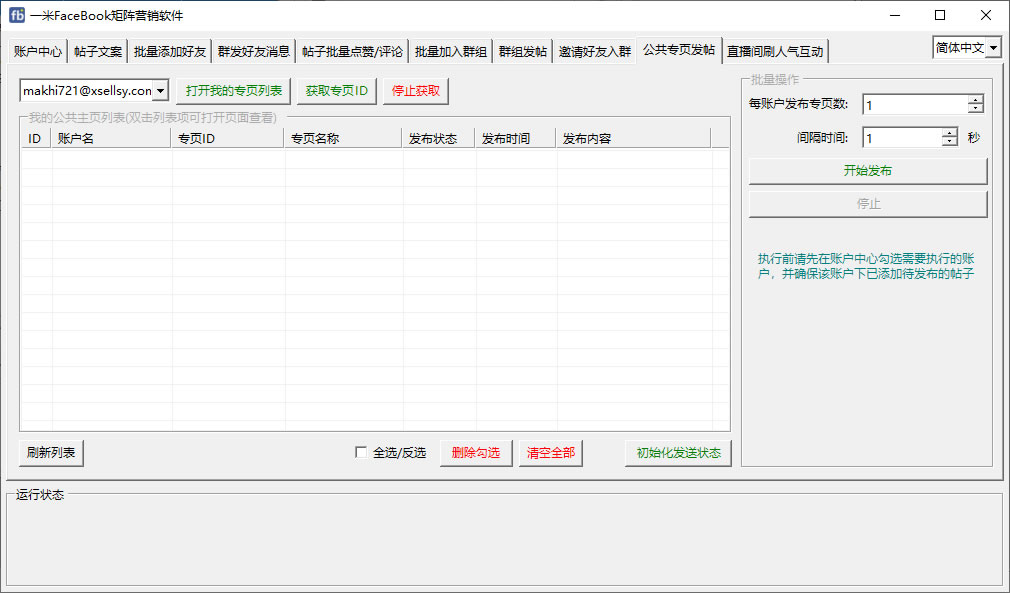This screenshot has width=1010, height=593.
Task: Focus the 每账户发布专页数 input field
Action: (915, 104)
